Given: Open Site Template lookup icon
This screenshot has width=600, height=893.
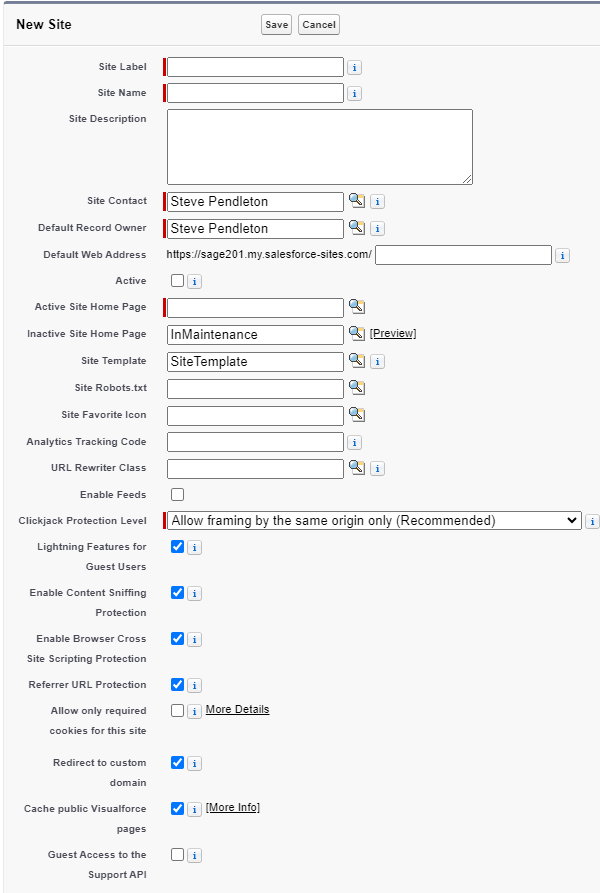Looking at the screenshot, I should [x=356, y=360].
